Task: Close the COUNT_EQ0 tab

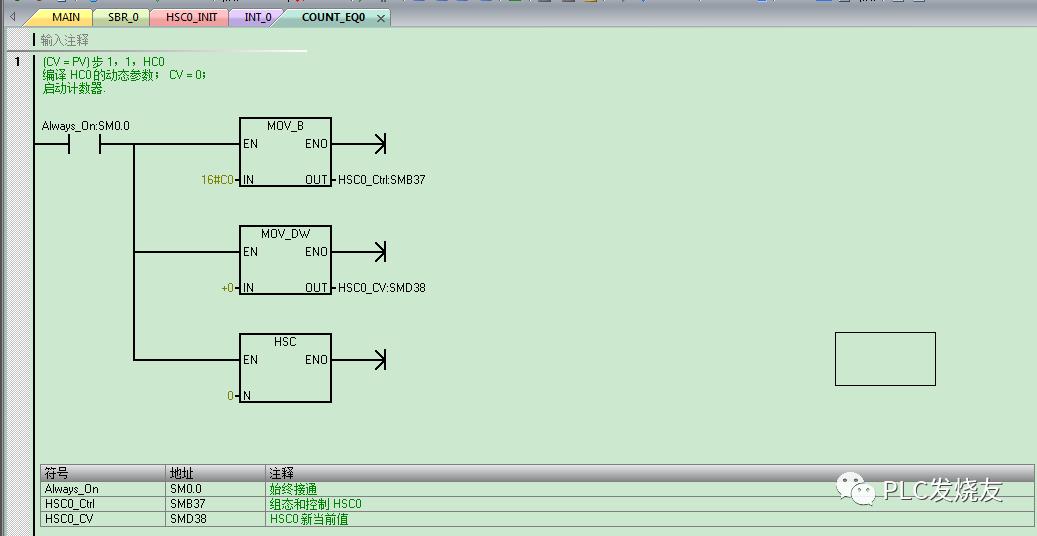Action: 381,18
